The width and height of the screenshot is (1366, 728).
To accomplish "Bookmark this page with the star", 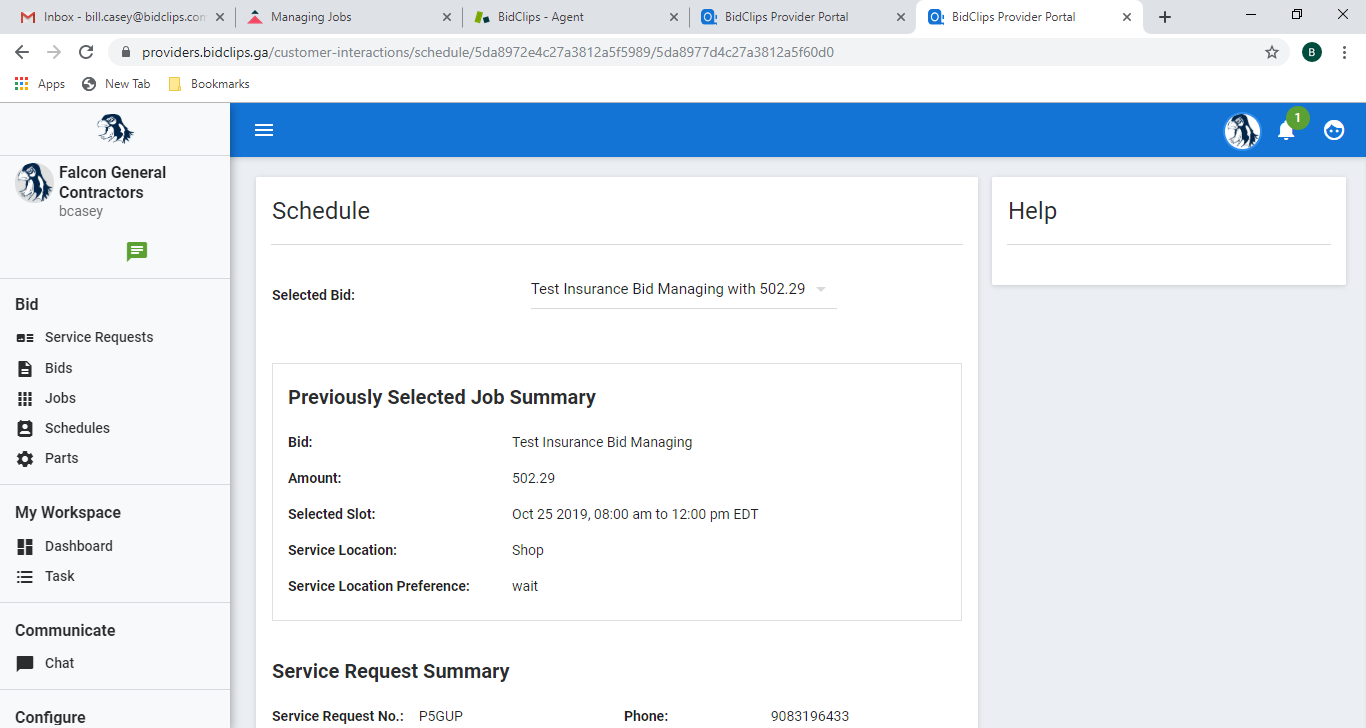I will [x=1272, y=52].
